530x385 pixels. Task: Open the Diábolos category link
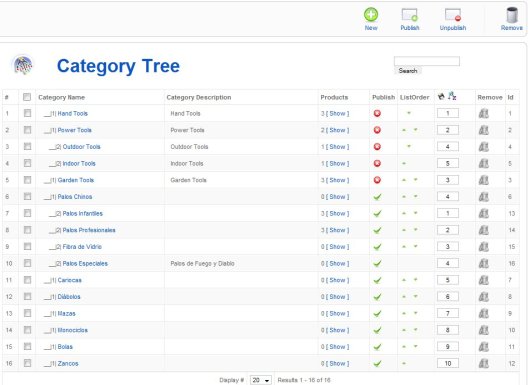(x=69, y=297)
